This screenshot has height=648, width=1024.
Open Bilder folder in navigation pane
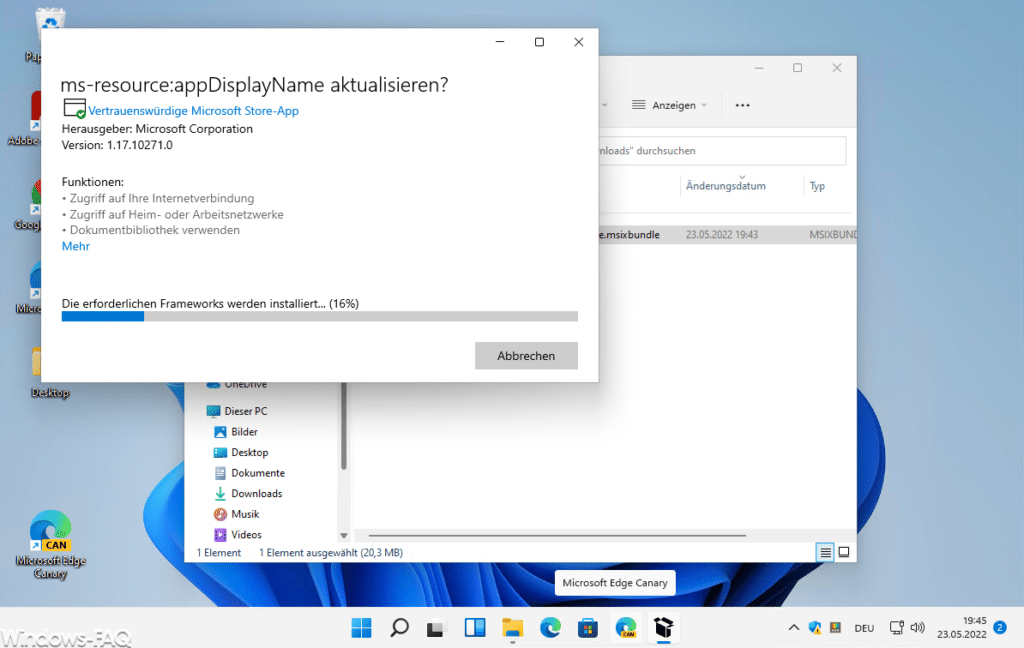(236, 432)
